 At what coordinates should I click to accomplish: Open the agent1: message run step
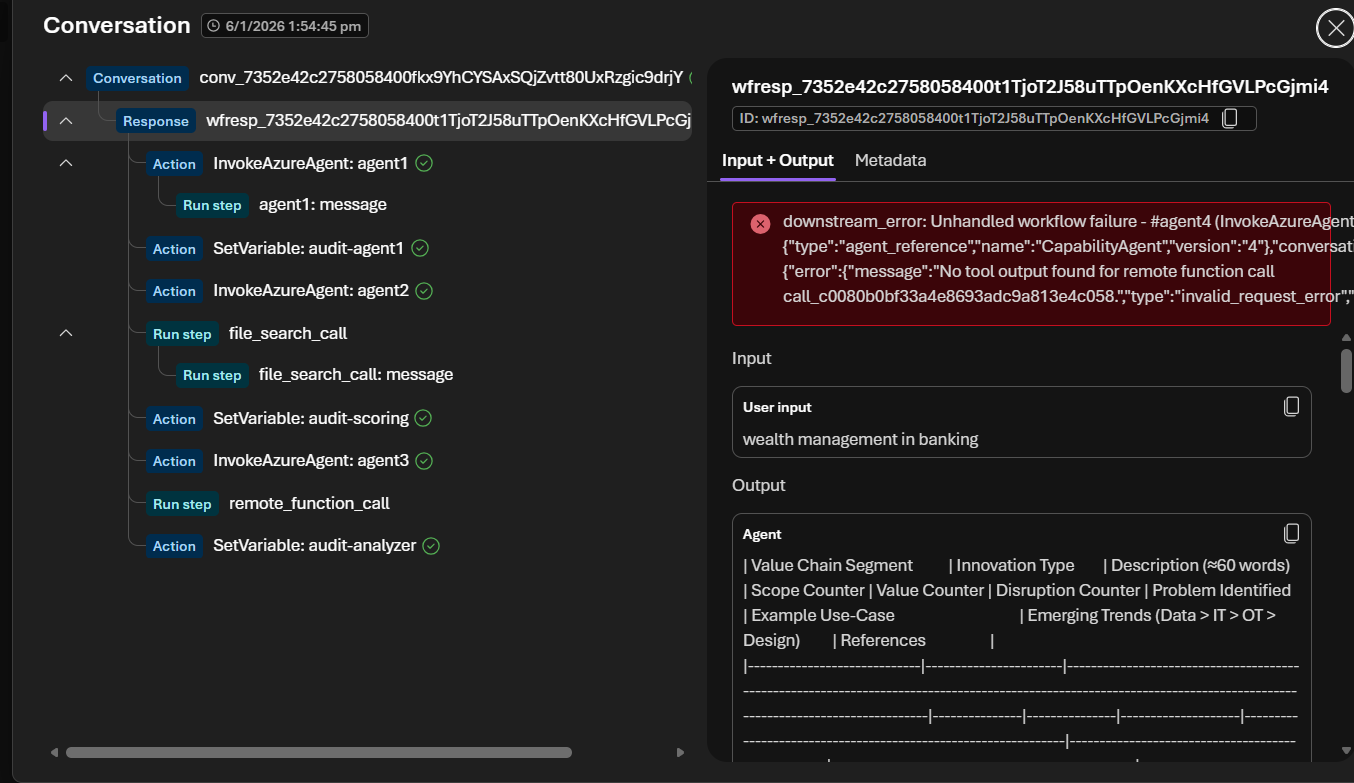click(x=322, y=205)
